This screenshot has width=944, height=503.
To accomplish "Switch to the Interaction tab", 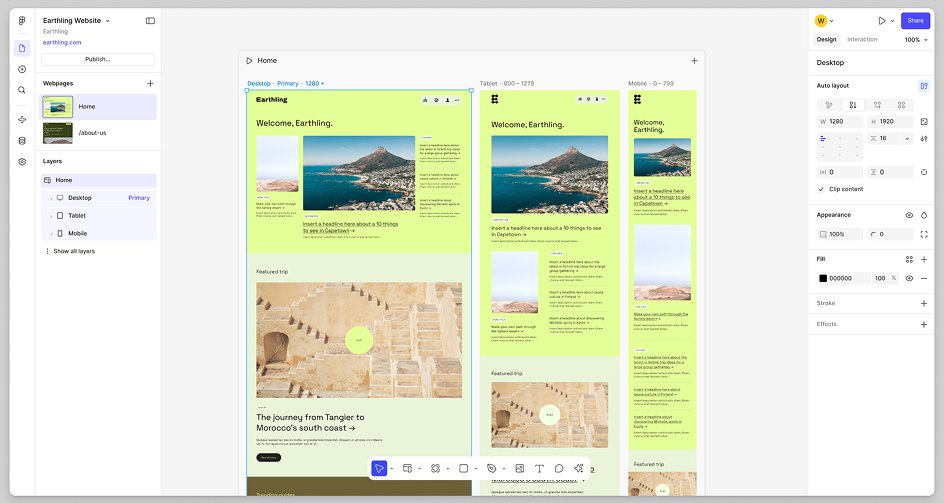I will coord(862,40).
